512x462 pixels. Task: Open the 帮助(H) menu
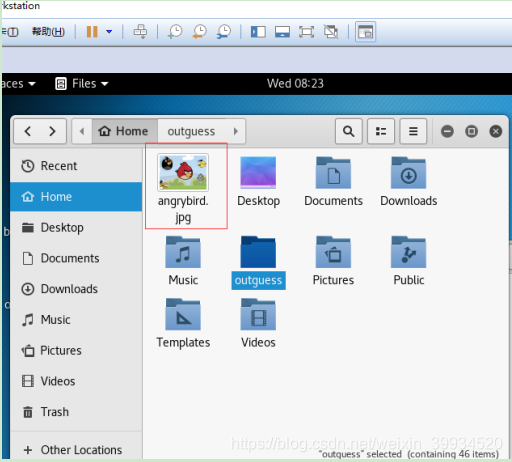(48, 32)
